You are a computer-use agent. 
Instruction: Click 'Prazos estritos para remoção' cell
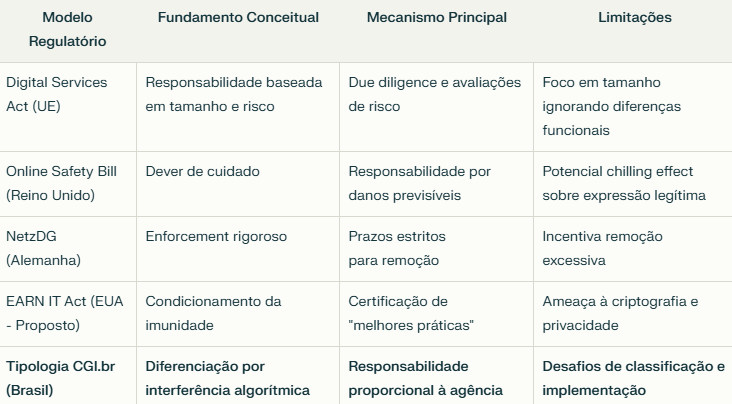[436, 249]
